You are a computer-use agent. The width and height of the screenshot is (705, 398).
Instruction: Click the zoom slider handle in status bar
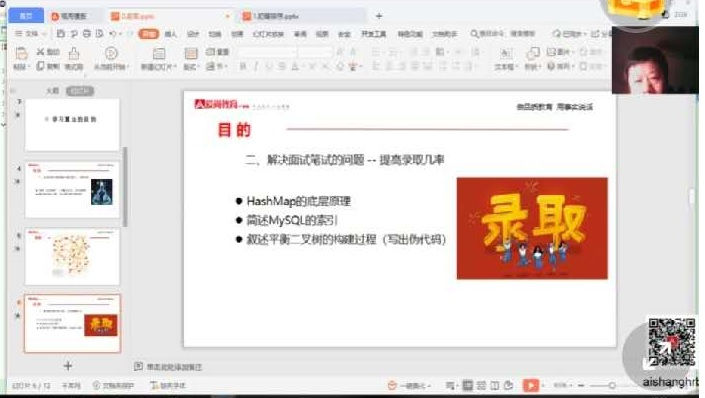tap(612, 385)
